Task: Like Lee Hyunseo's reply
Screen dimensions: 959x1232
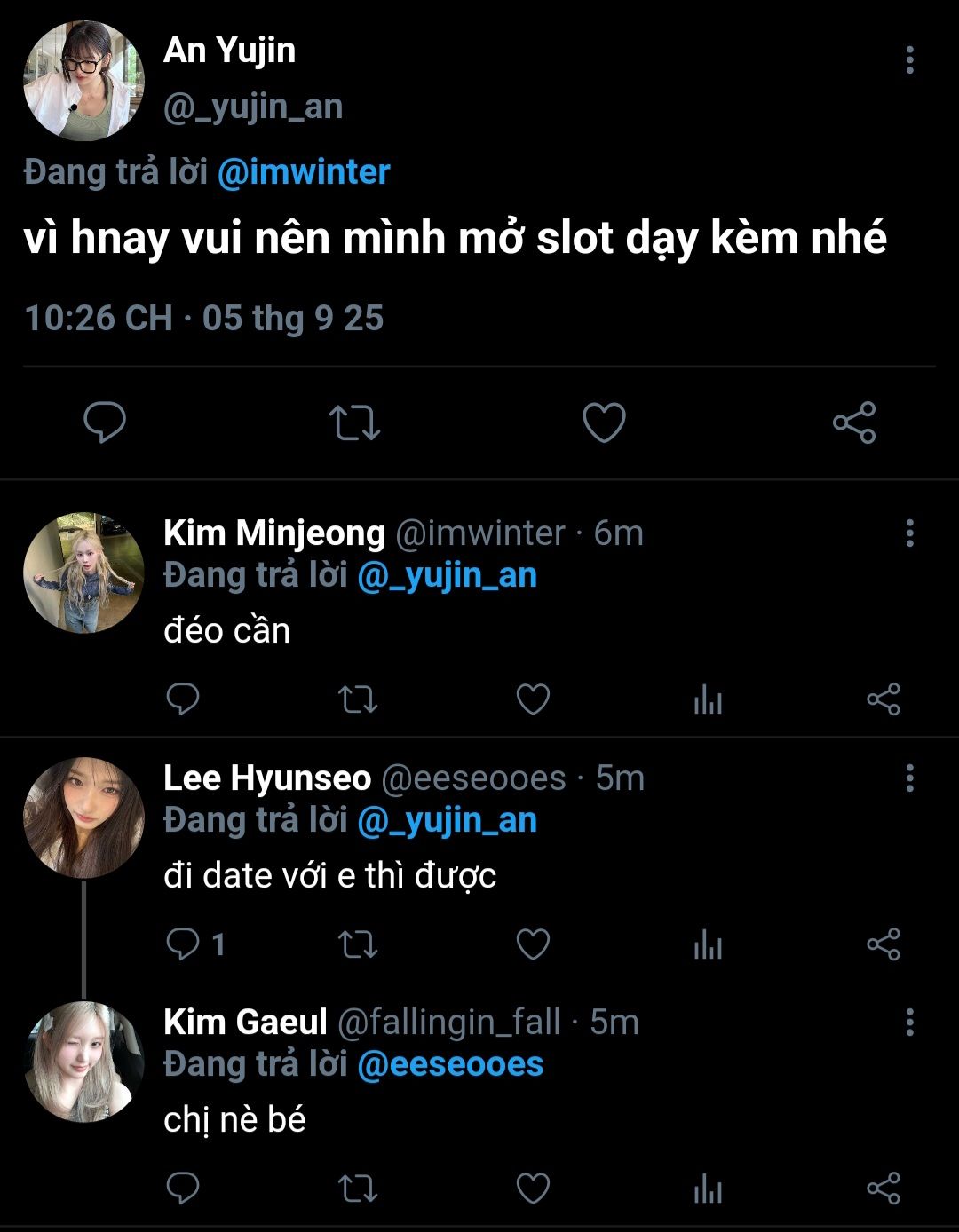Action: click(533, 944)
